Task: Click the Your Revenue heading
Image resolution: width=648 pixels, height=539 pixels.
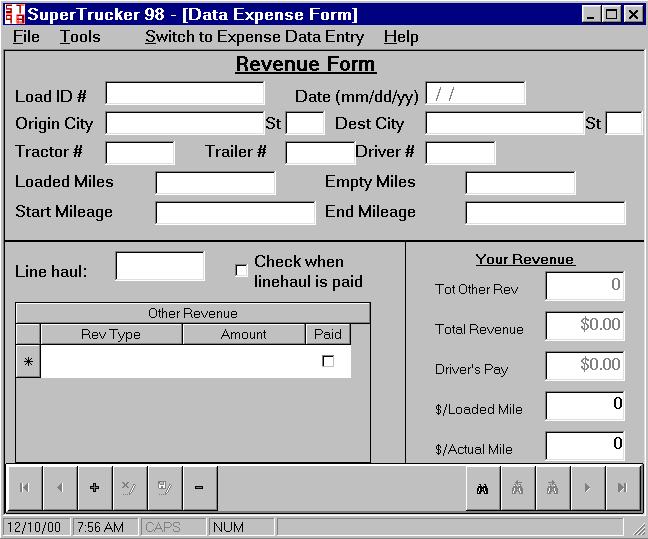Action: (x=525, y=260)
